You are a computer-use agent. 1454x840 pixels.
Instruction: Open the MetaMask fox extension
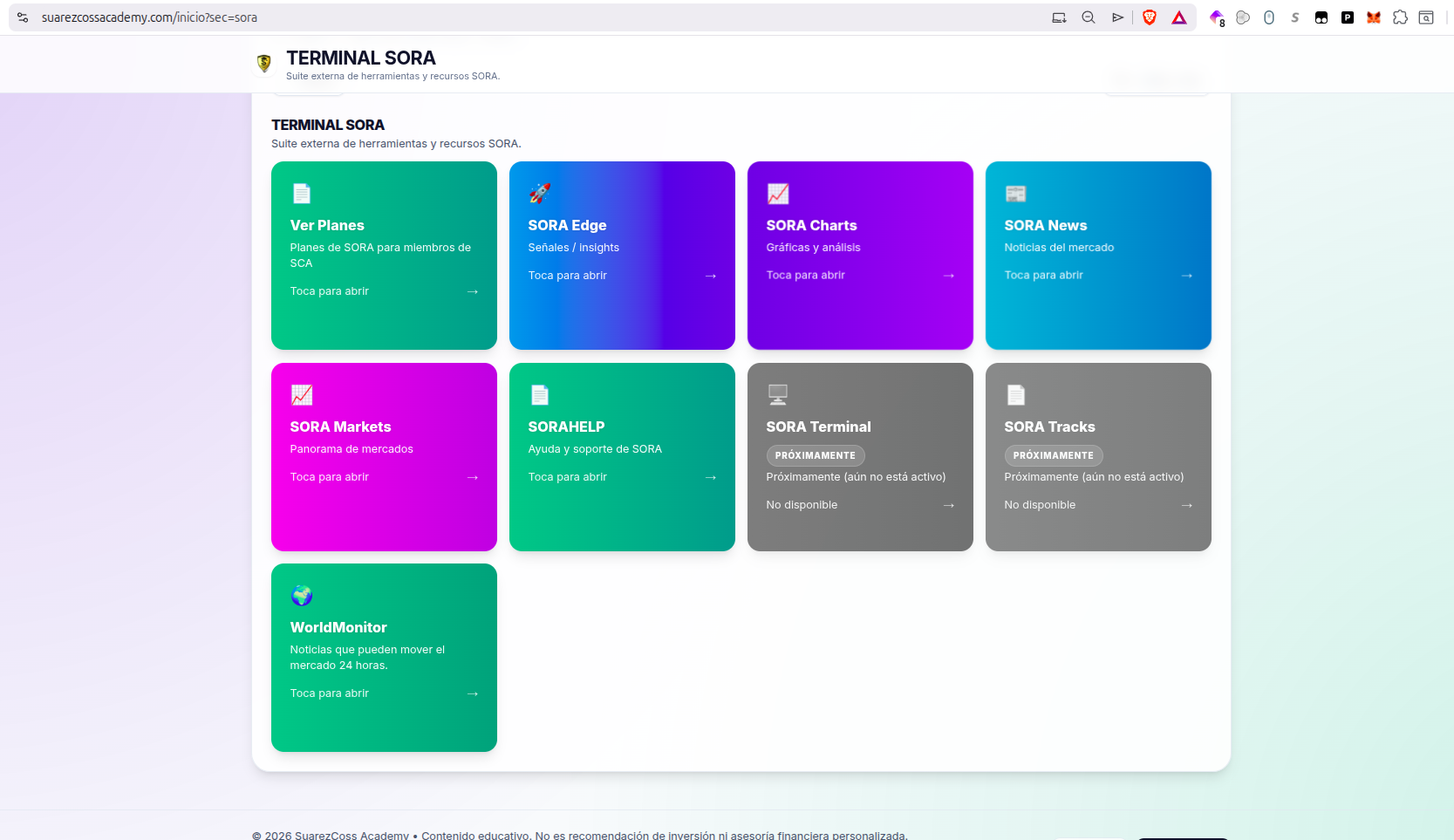tap(1374, 17)
